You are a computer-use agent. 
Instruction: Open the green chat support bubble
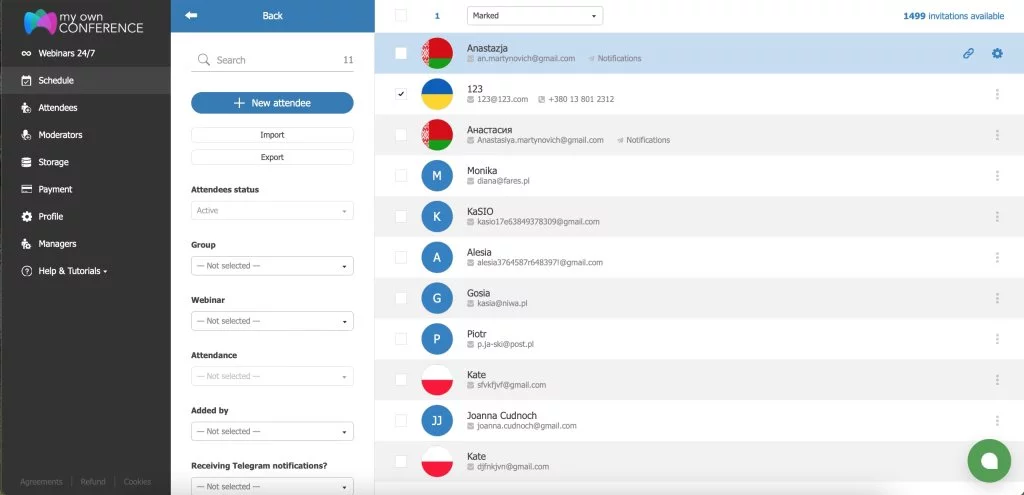point(989,460)
